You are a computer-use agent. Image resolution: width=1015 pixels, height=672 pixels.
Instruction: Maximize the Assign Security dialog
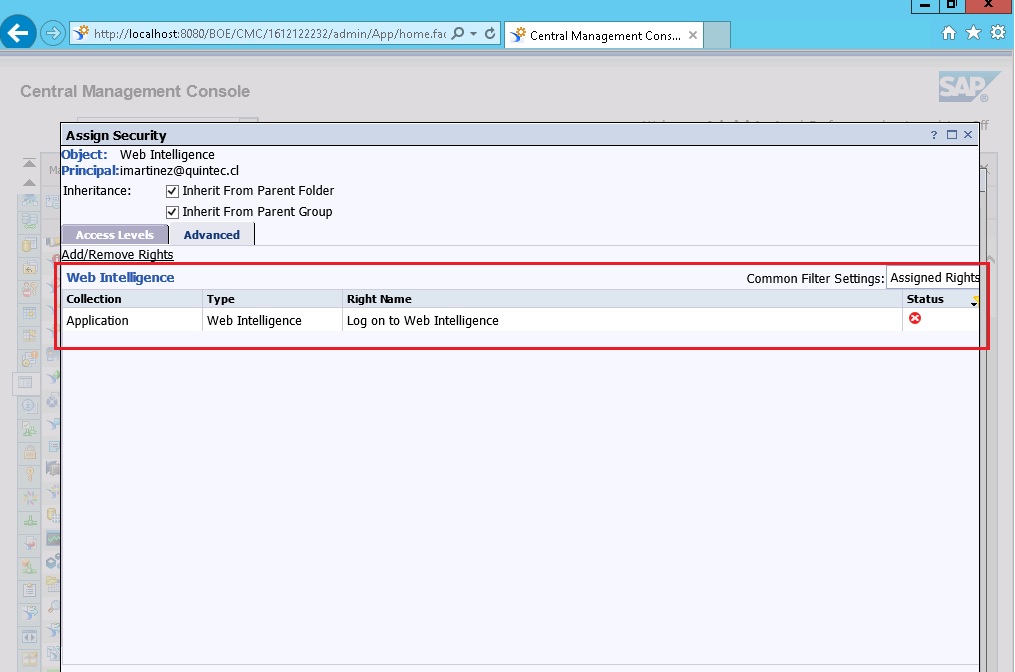click(x=952, y=135)
